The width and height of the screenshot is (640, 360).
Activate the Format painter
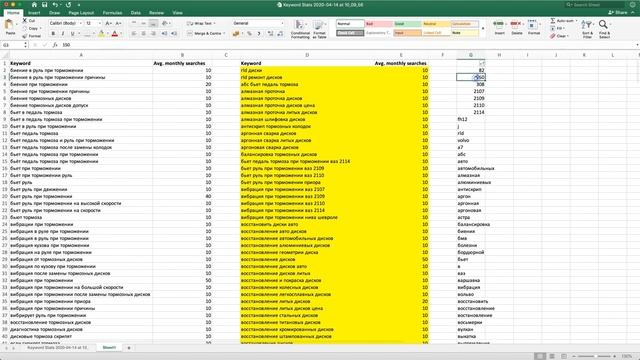click(31, 36)
